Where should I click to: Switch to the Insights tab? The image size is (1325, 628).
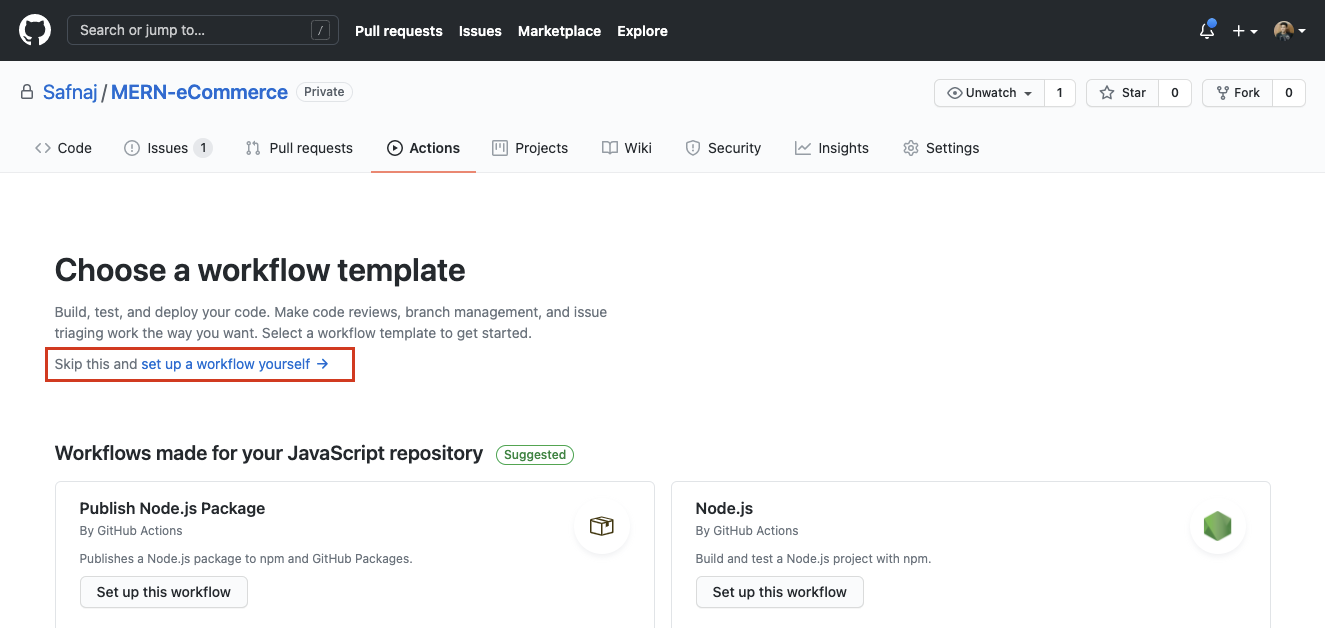pyautogui.click(x=832, y=148)
